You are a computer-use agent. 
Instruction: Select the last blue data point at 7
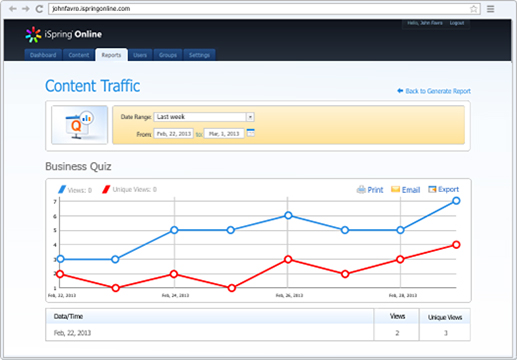[x=456, y=201]
